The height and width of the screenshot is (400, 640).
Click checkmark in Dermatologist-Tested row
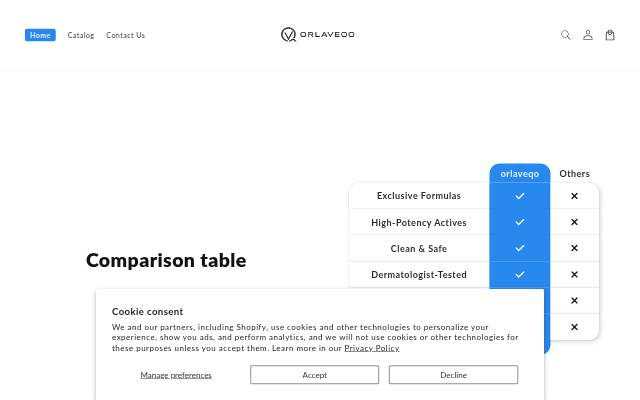pyautogui.click(x=520, y=274)
